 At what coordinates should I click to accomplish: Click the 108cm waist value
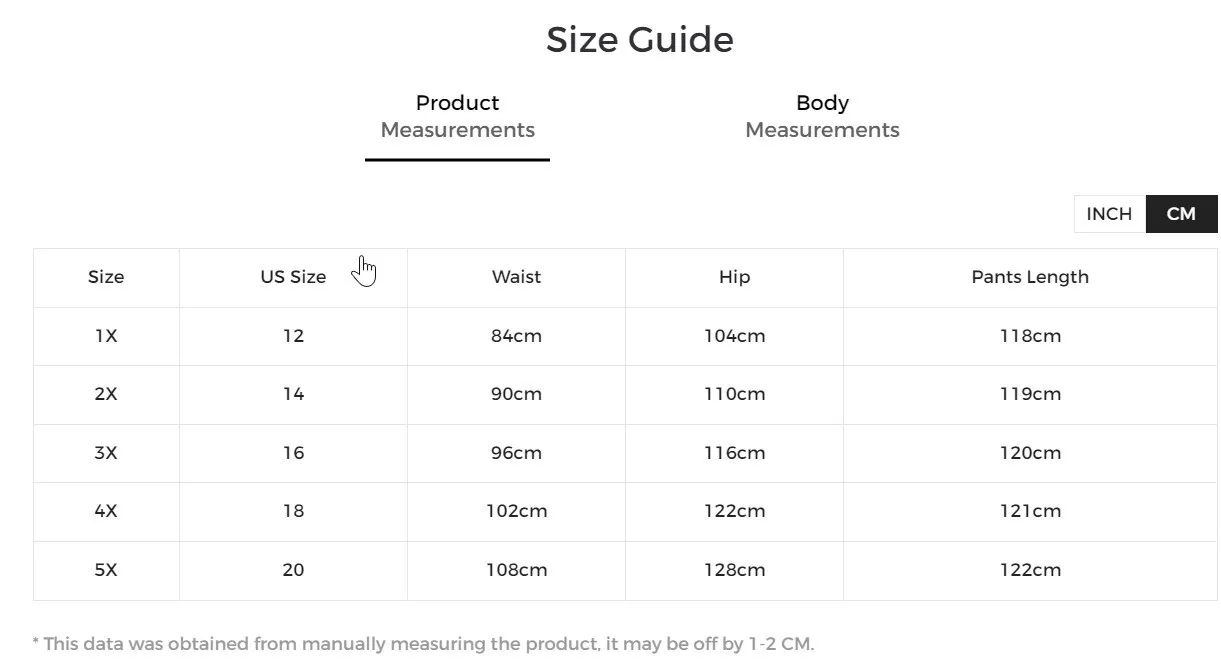click(x=516, y=569)
